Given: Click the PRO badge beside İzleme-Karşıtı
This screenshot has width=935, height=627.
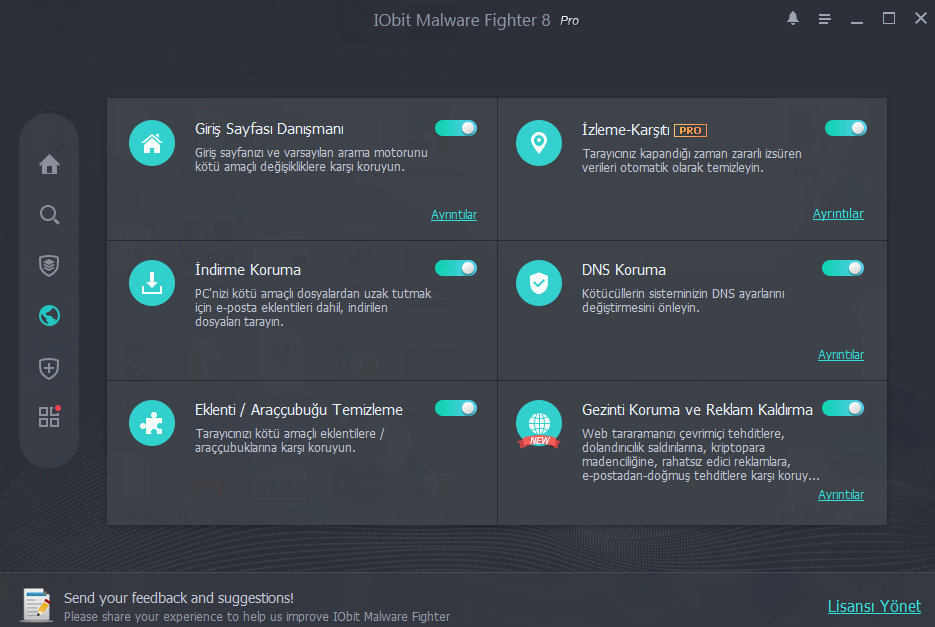Looking at the screenshot, I should tap(691, 130).
